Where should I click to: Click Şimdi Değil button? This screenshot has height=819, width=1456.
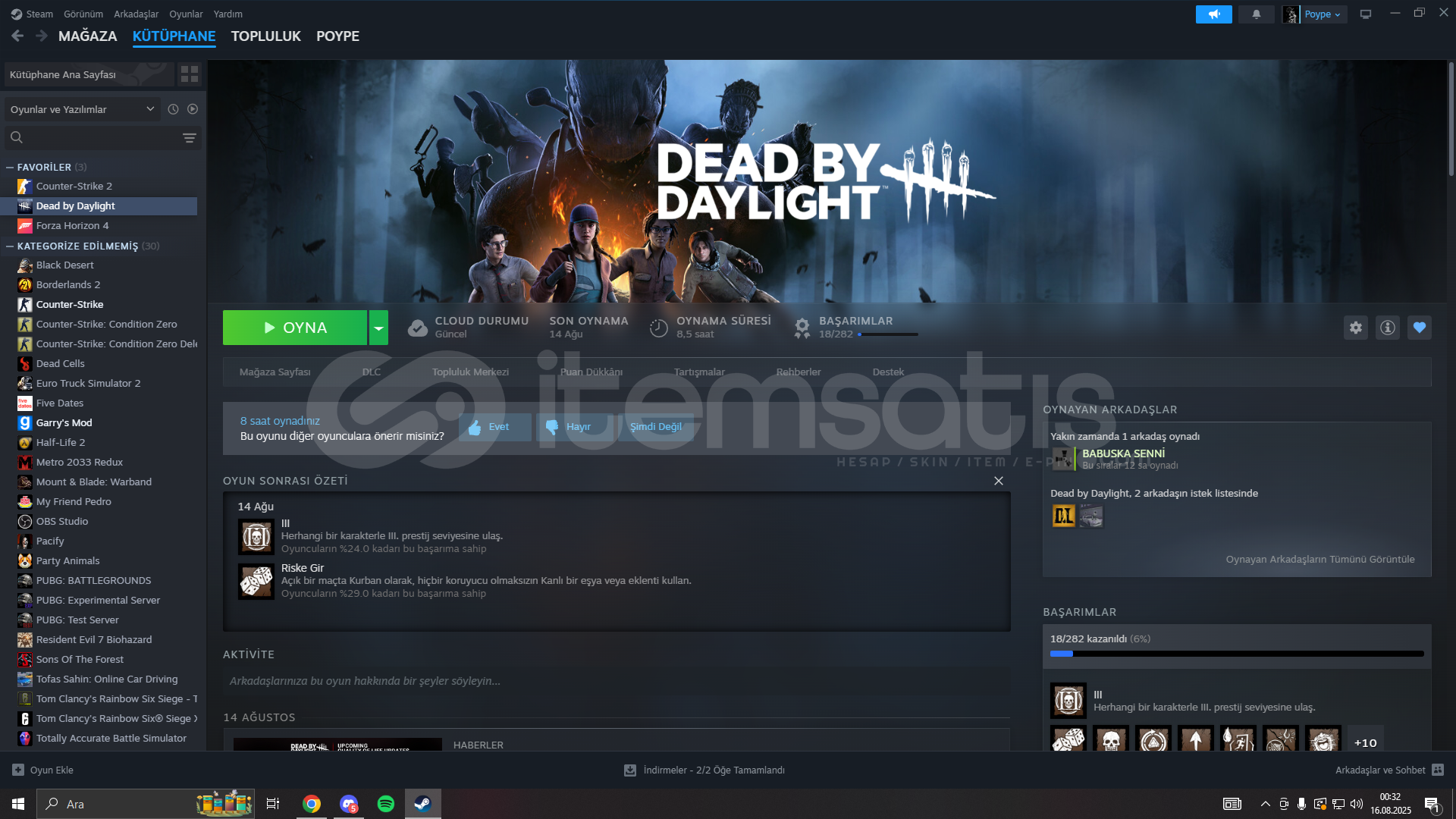click(656, 427)
